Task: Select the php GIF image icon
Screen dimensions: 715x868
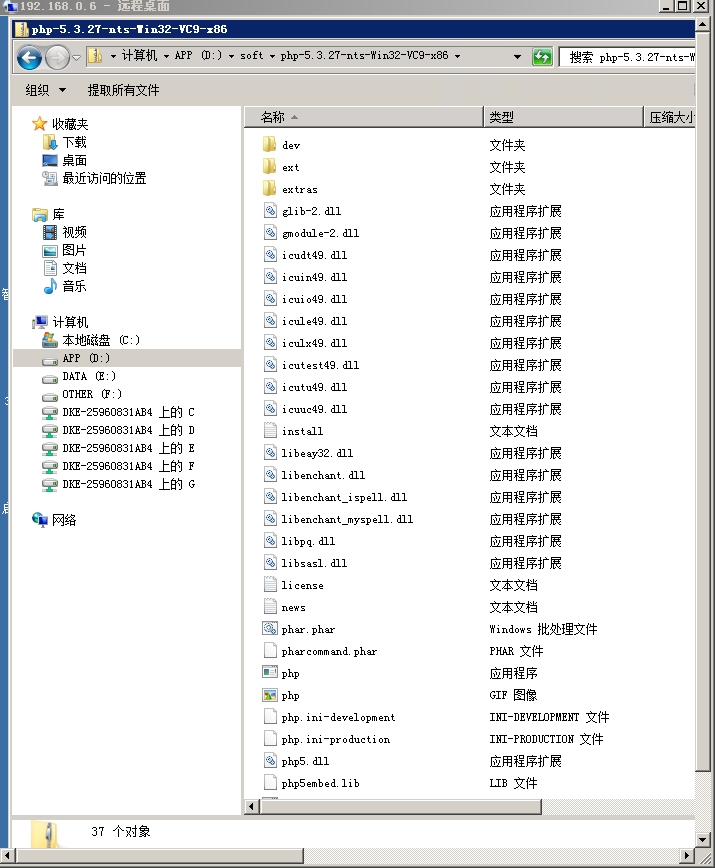Action: coord(270,695)
